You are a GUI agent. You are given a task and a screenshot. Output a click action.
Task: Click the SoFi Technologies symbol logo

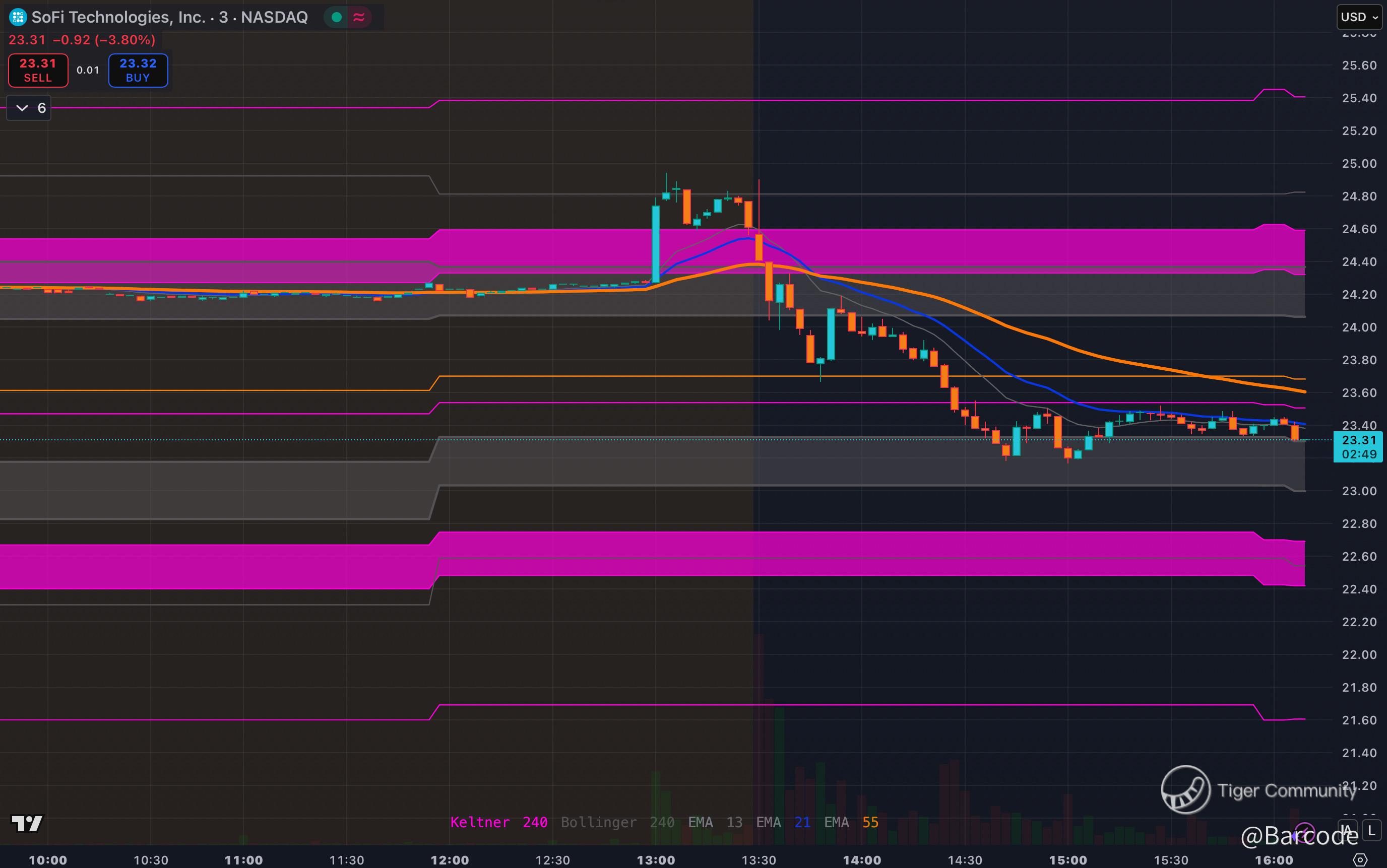pos(18,17)
